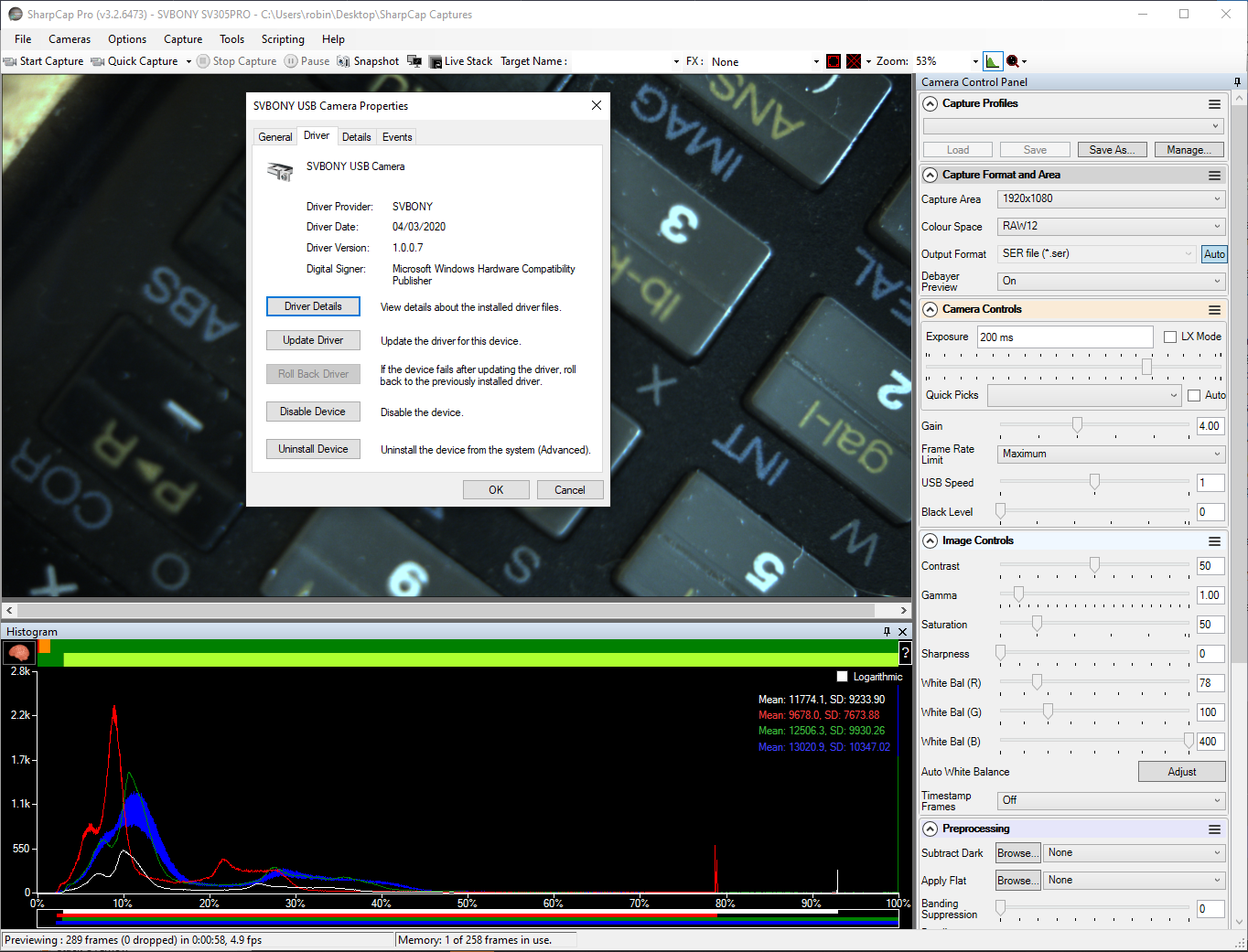
Task: Open the File menu
Action: pyautogui.click(x=23, y=39)
